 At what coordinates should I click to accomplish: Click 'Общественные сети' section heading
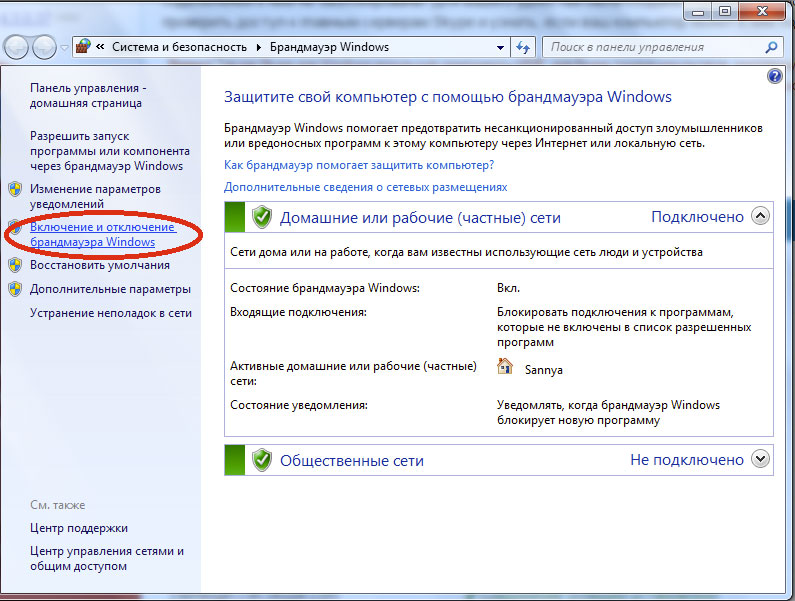[x=352, y=461]
